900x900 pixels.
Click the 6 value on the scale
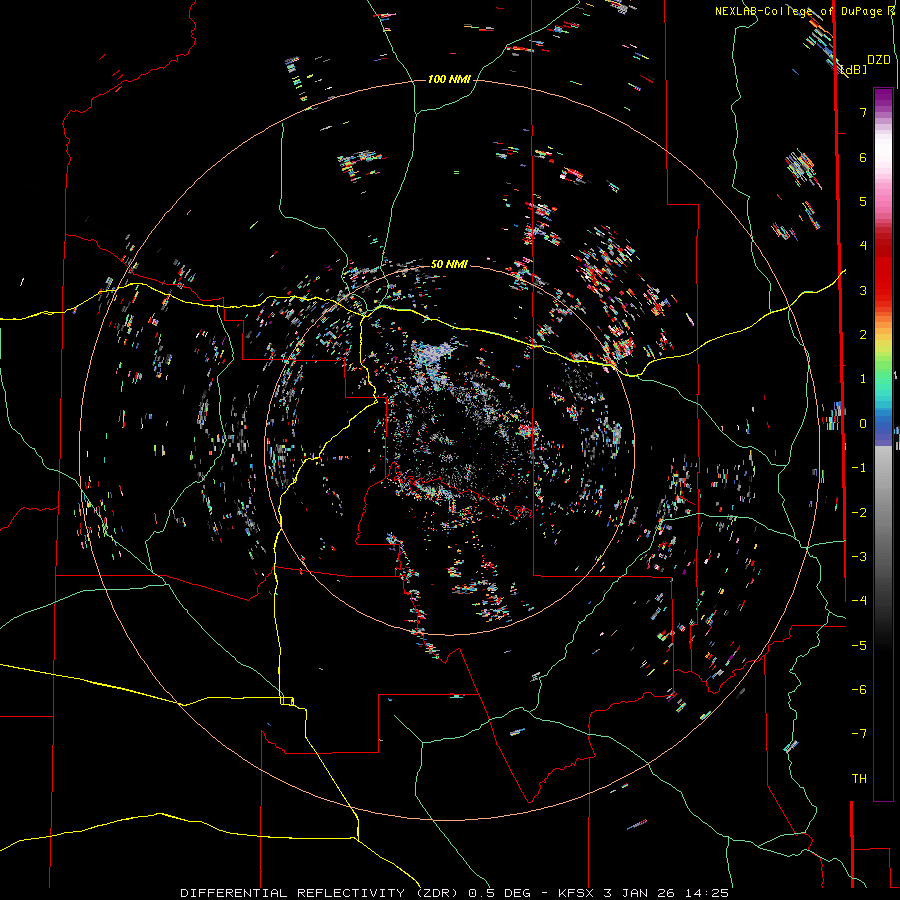pyautogui.click(x=863, y=157)
